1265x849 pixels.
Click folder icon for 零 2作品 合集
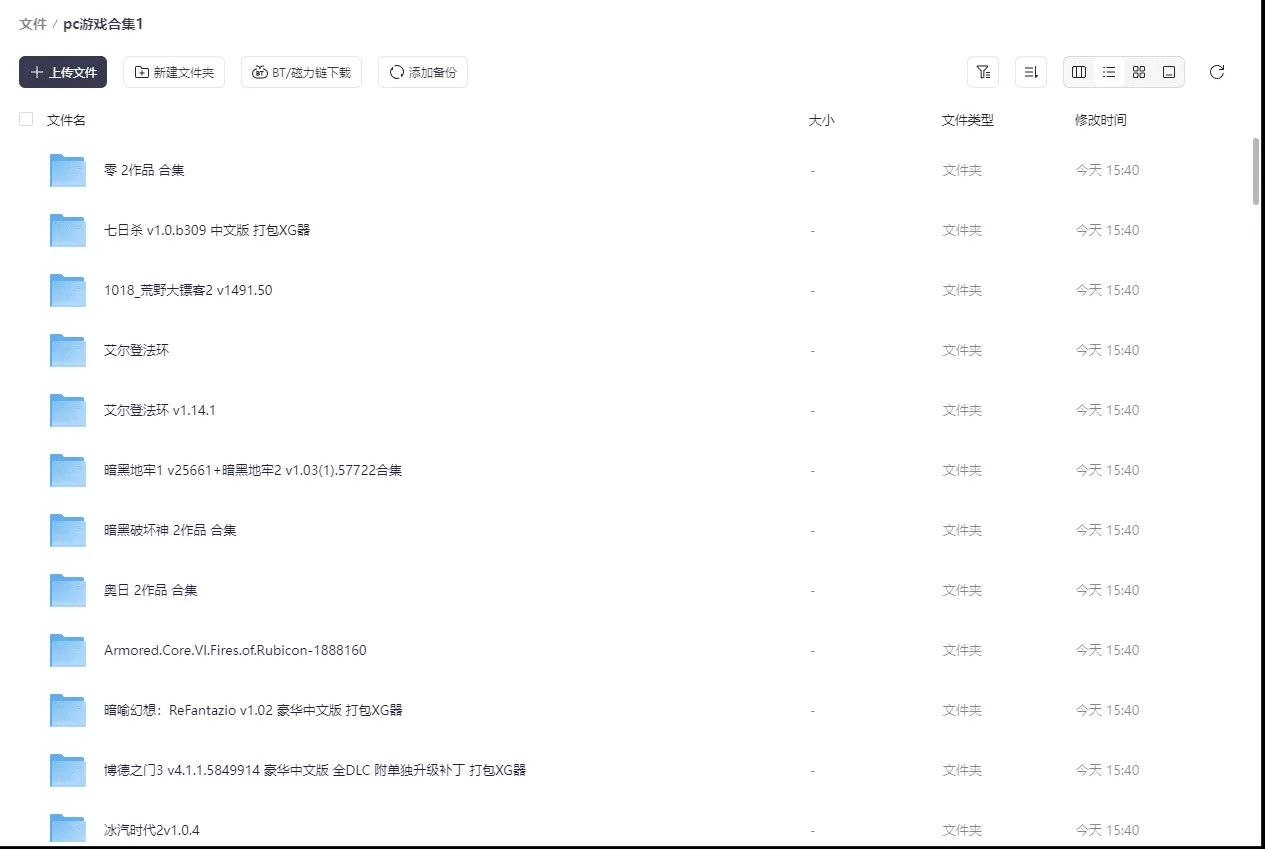[68, 170]
